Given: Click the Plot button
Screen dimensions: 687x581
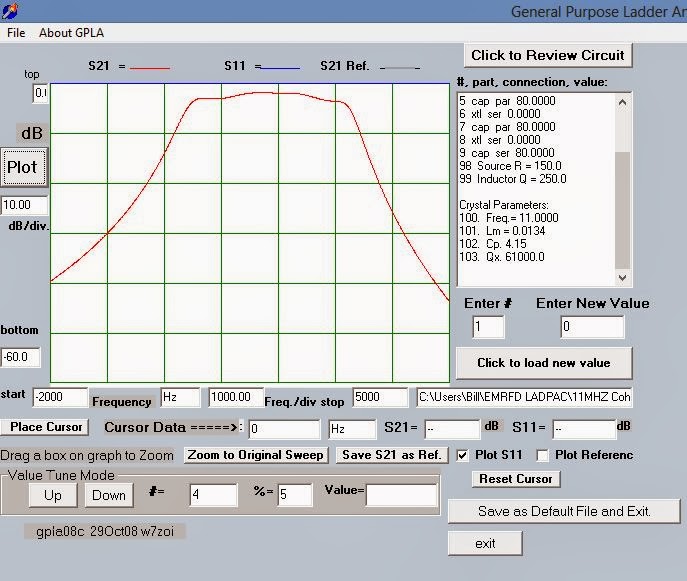Looking at the screenshot, I should click(22, 167).
